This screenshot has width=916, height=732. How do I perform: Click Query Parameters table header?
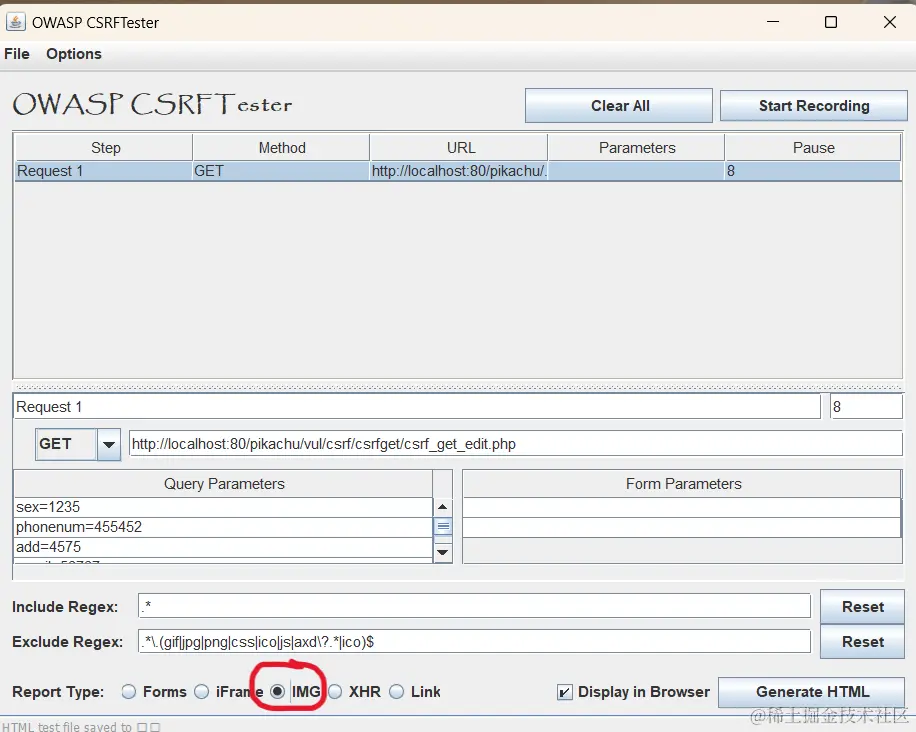[x=224, y=484]
